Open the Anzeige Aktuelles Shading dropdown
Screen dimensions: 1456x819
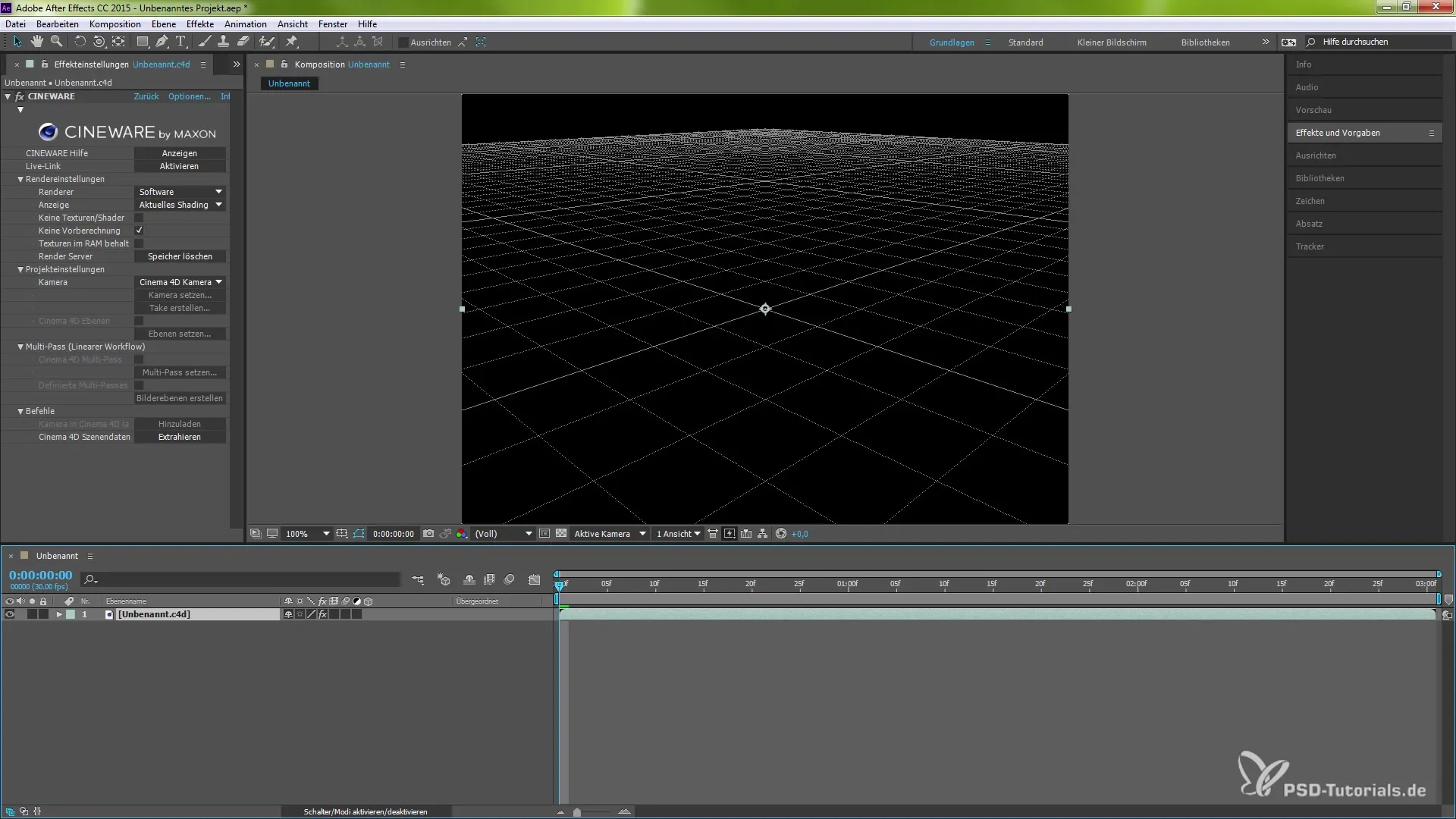point(180,205)
